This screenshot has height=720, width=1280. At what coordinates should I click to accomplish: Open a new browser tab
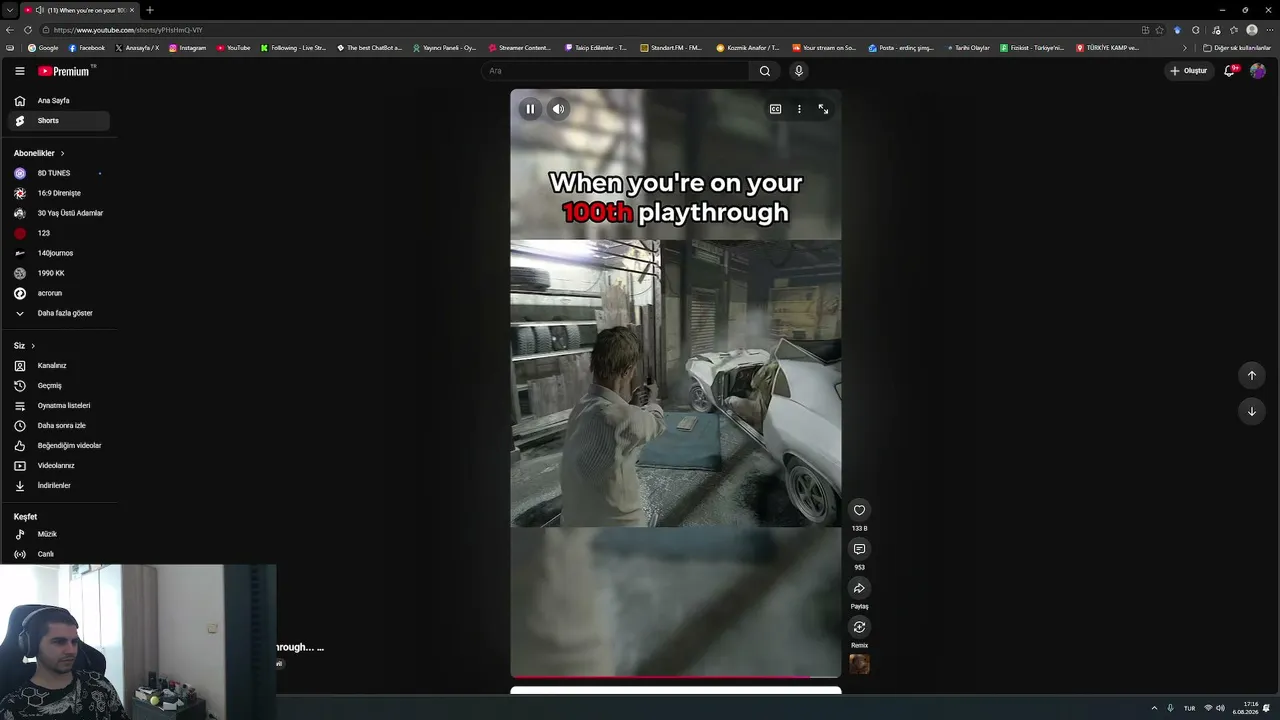(149, 10)
